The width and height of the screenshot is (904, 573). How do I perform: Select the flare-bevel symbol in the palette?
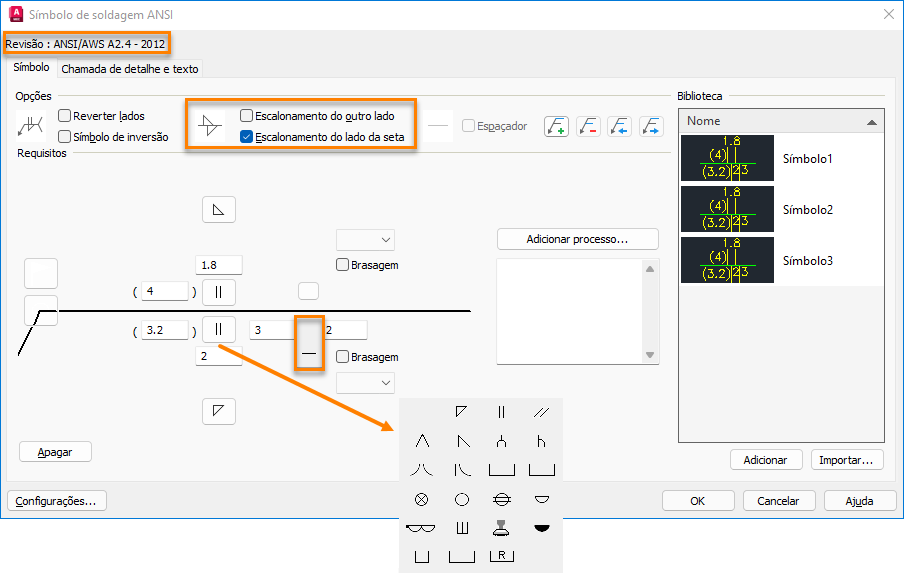[462, 470]
